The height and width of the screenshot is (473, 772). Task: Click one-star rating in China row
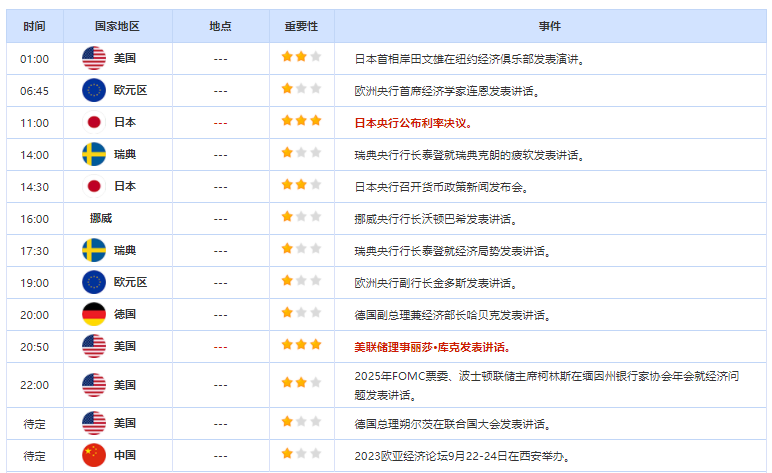pyautogui.click(x=301, y=454)
